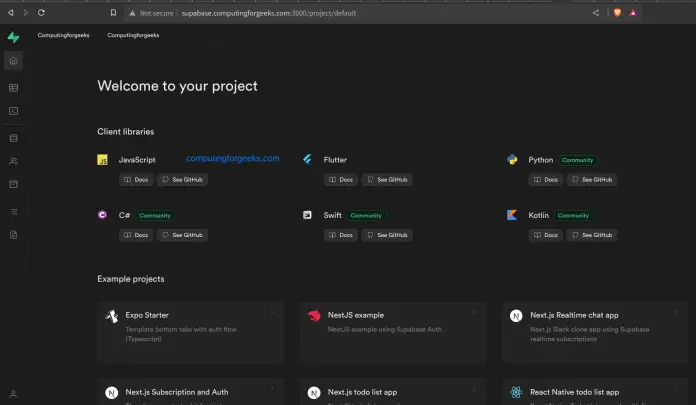Open the Home icon in the sidebar

click(x=13, y=61)
